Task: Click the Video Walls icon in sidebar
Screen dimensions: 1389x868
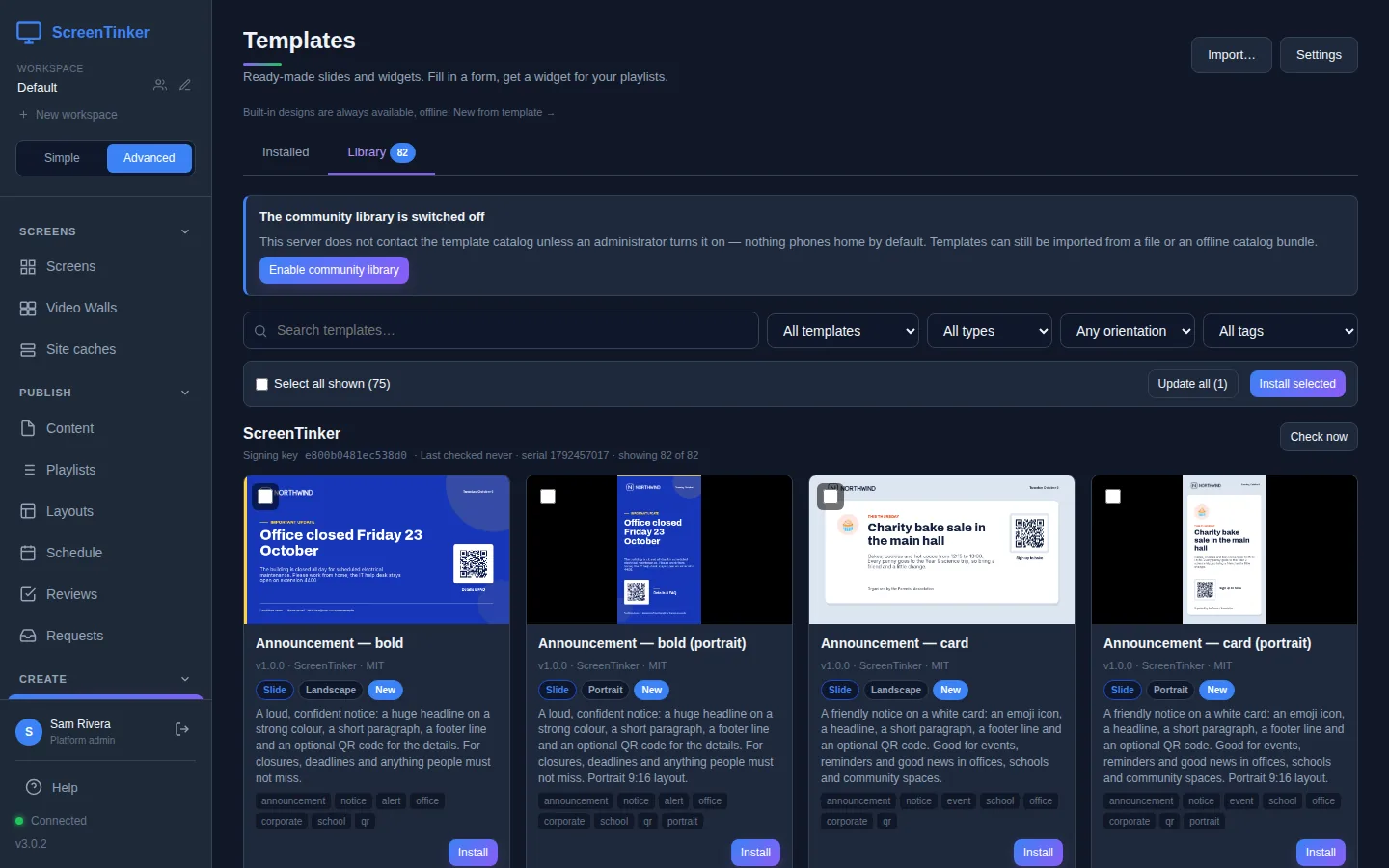Action: (x=28, y=309)
